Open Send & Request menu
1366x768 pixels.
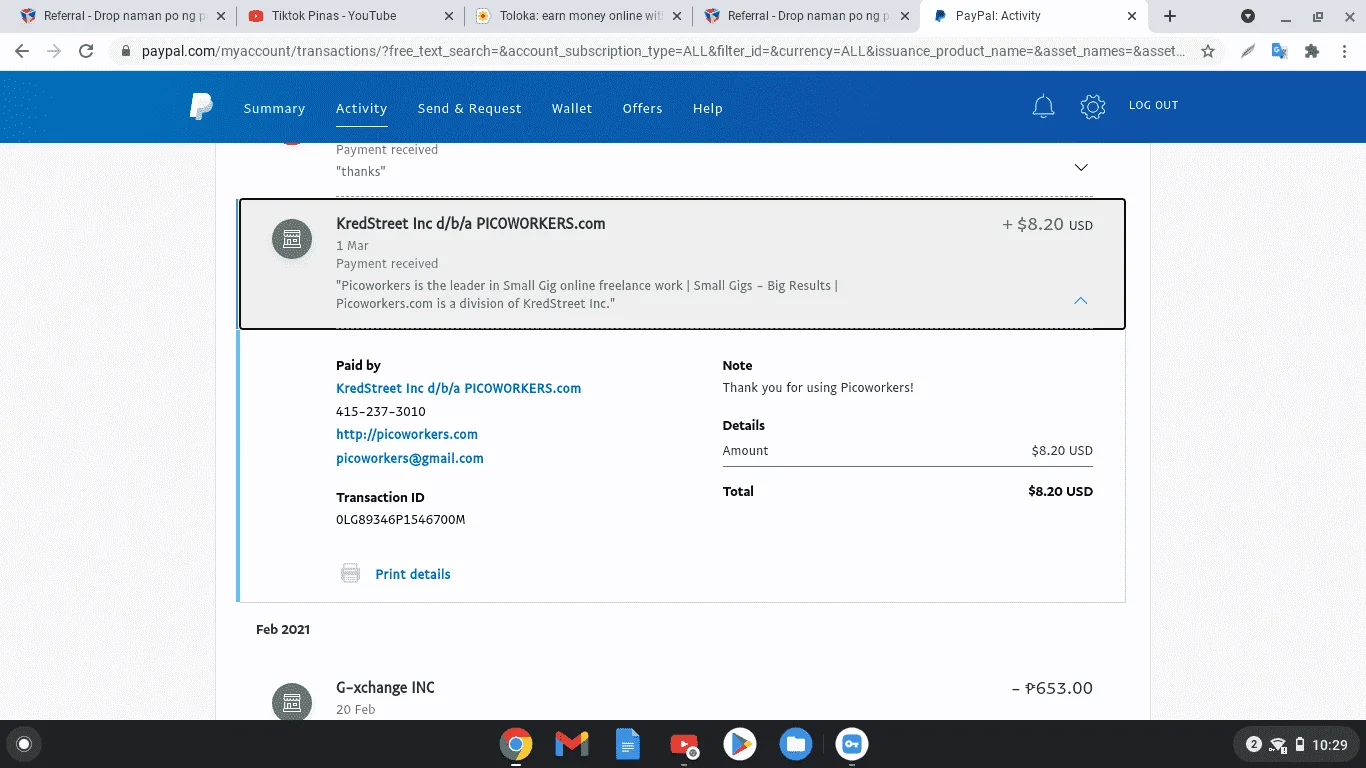[469, 108]
